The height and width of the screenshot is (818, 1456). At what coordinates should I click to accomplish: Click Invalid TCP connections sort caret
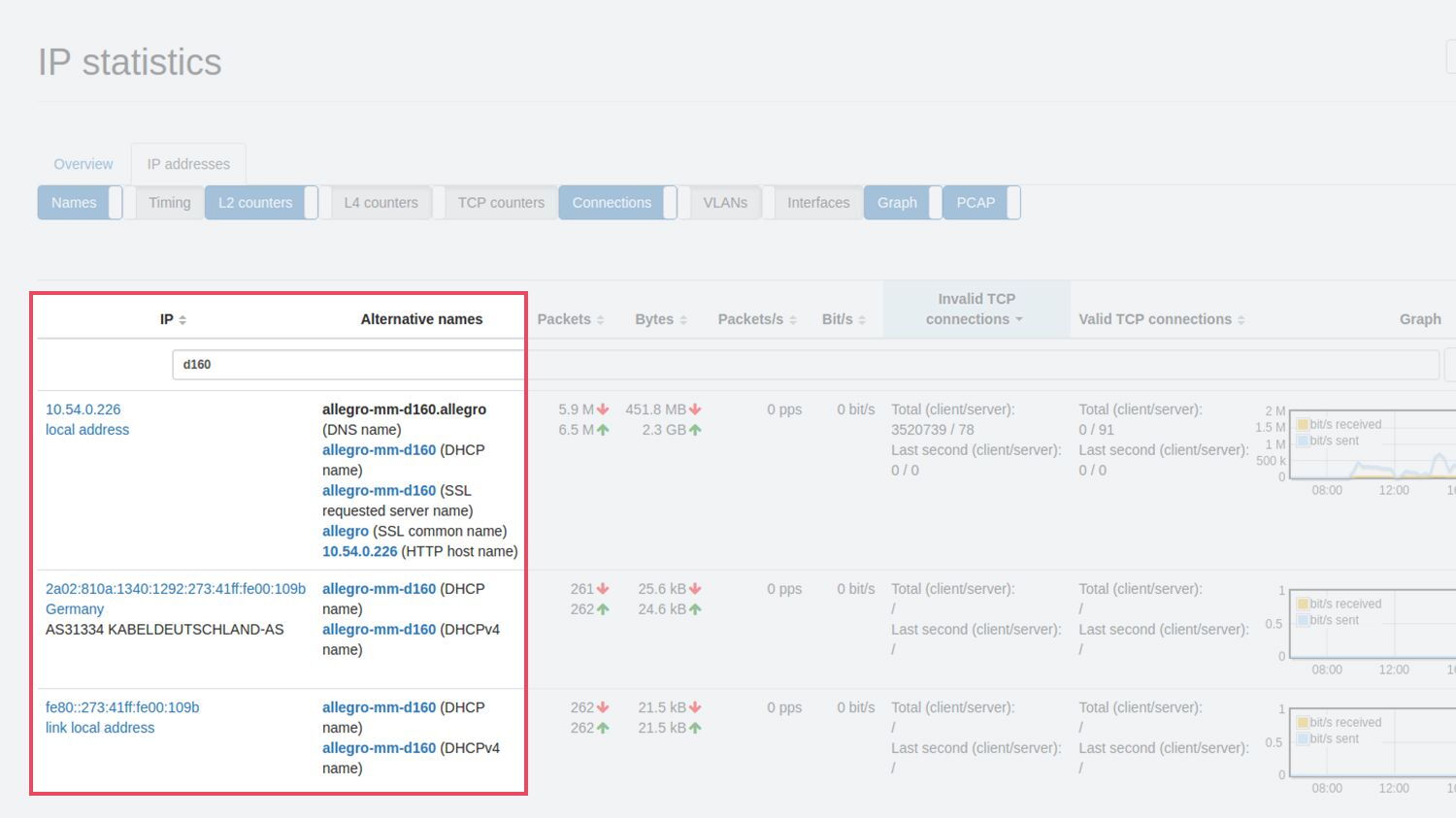(x=1019, y=320)
